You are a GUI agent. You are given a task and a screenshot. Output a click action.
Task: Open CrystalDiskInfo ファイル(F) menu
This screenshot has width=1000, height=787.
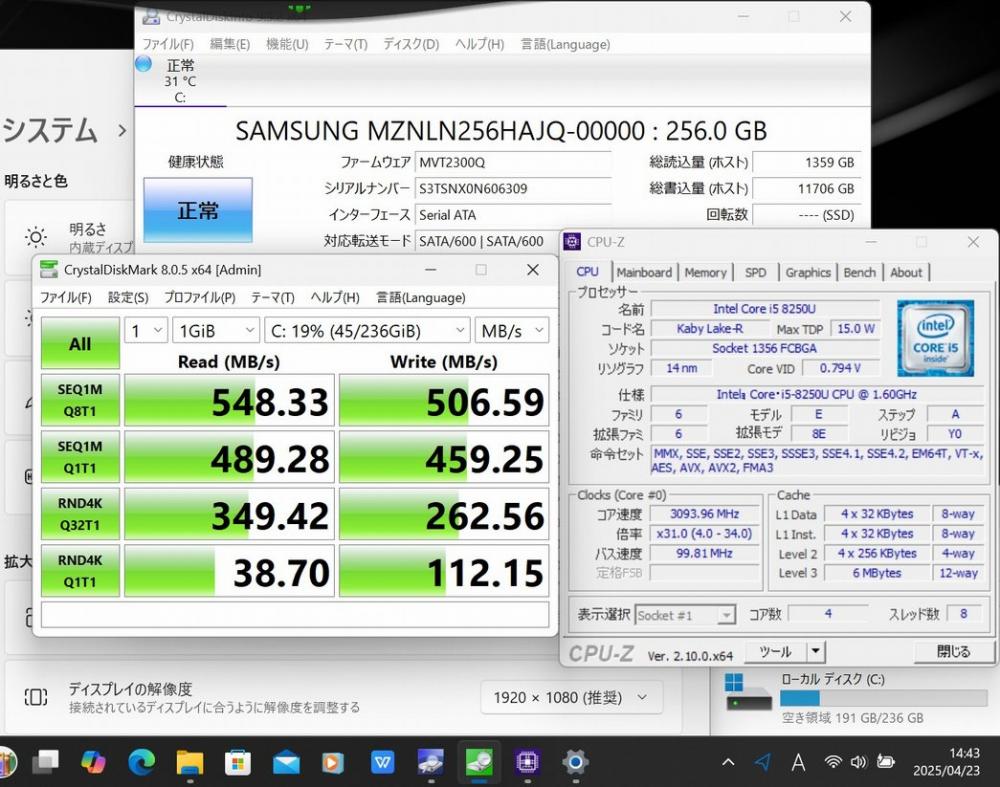click(168, 44)
